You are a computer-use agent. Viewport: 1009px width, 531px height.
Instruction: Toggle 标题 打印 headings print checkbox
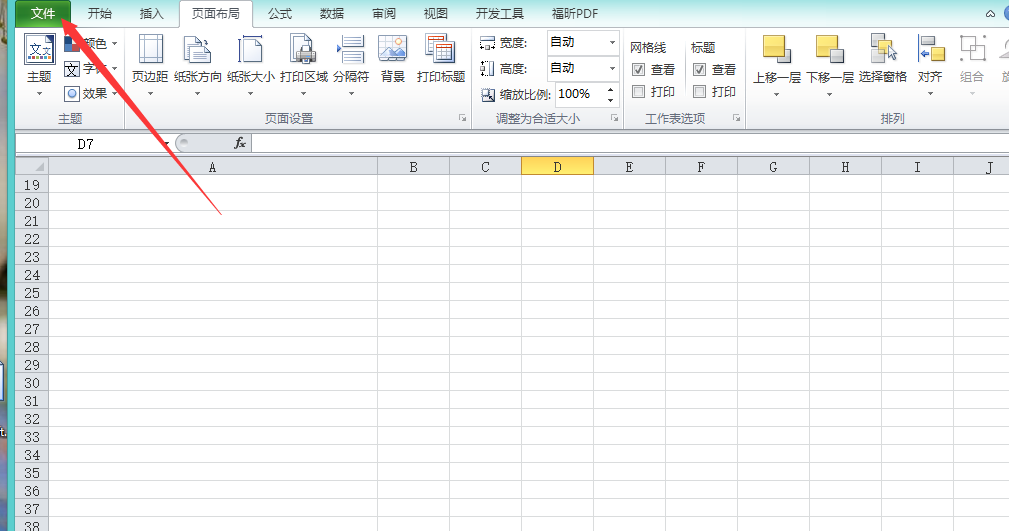(x=699, y=91)
